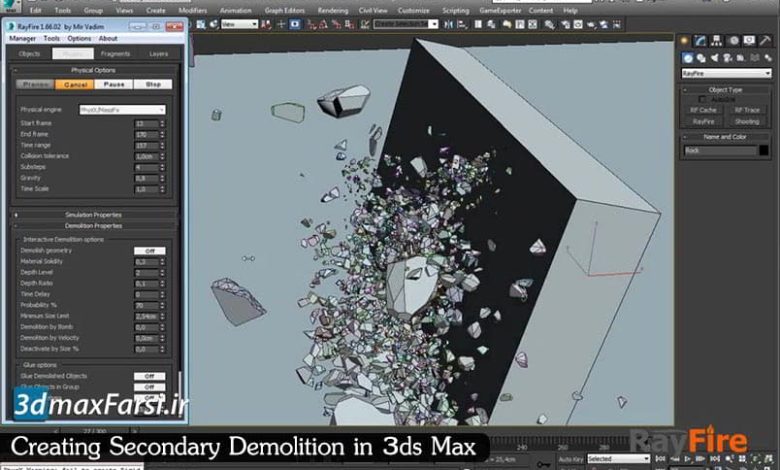Collapse the Physical Options rollout
Screen dimensions: 780x470
[x=94, y=70]
